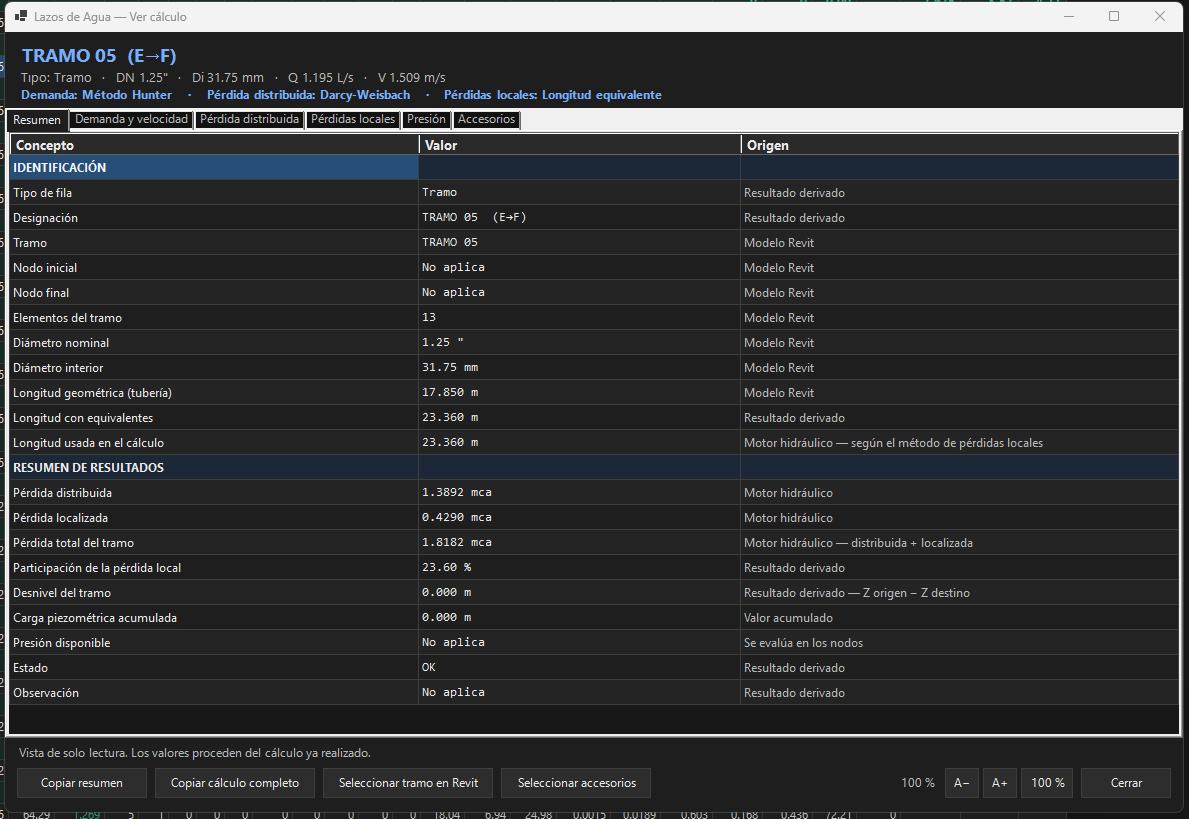Click the app icon in the title bar
The height and width of the screenshot is (819, 1189).
(21, 16)
